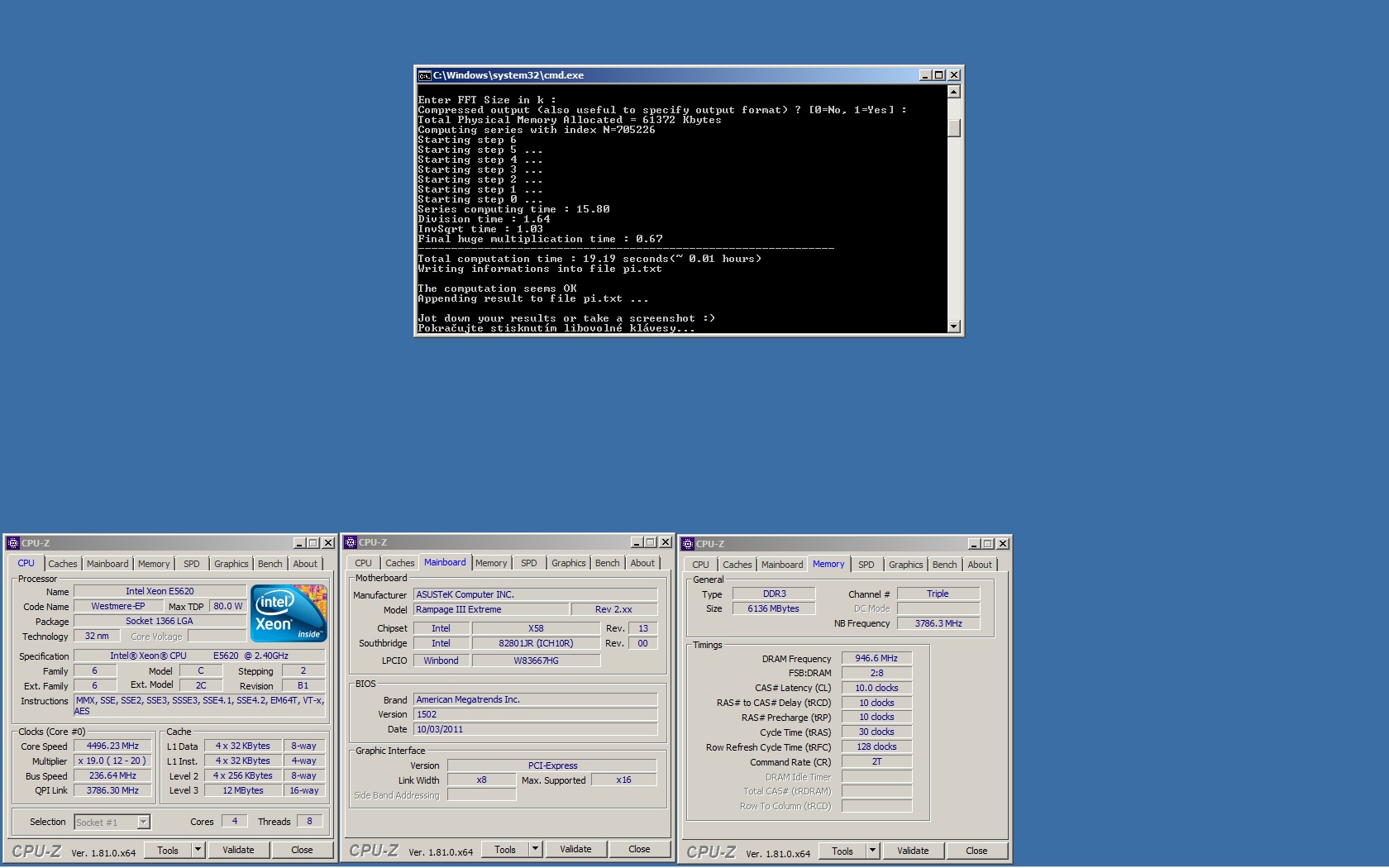Click Validate in Memory CPU-Z window
Screen dimensions: 1389x868
[x=913, y=851]
